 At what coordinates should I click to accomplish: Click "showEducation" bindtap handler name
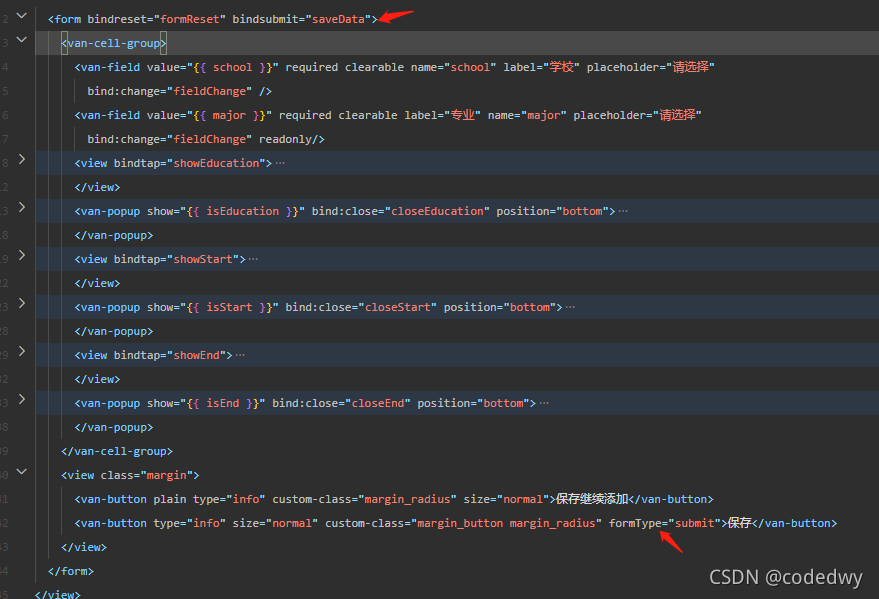216,163
